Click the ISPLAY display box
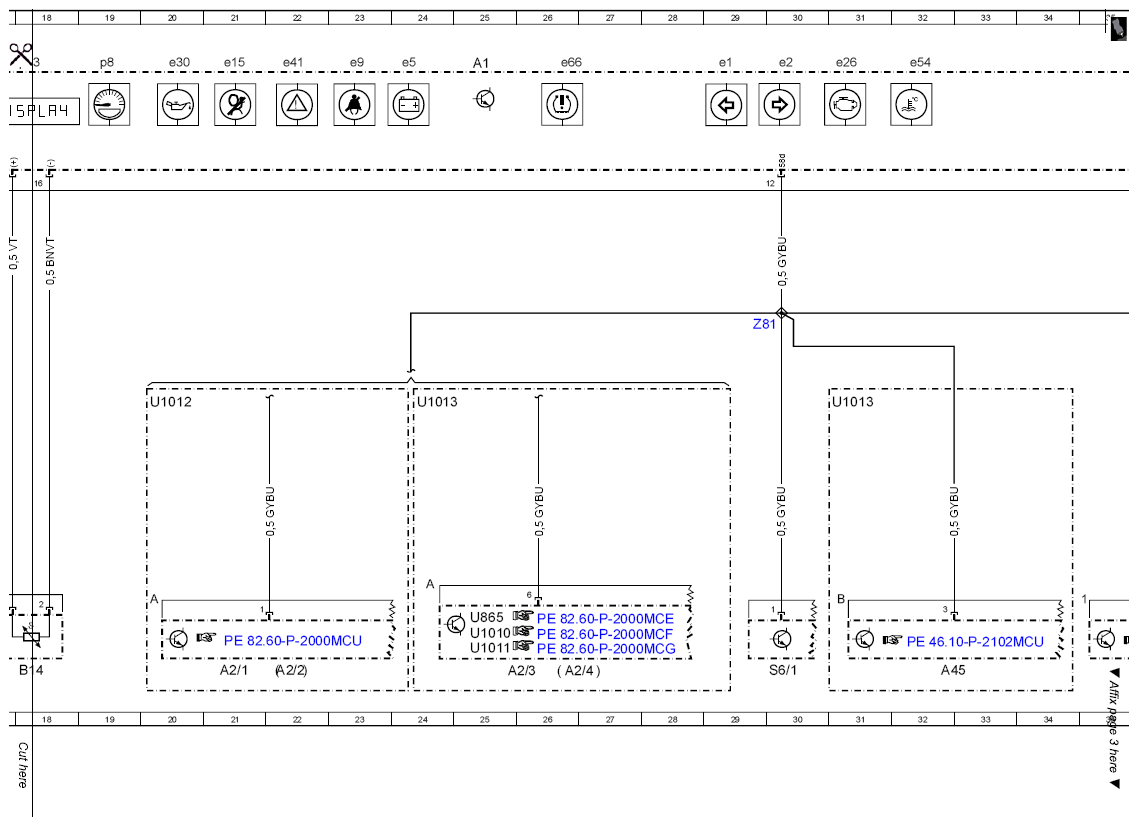This screenshot has width=1138, height=826. tap(44, 111)
